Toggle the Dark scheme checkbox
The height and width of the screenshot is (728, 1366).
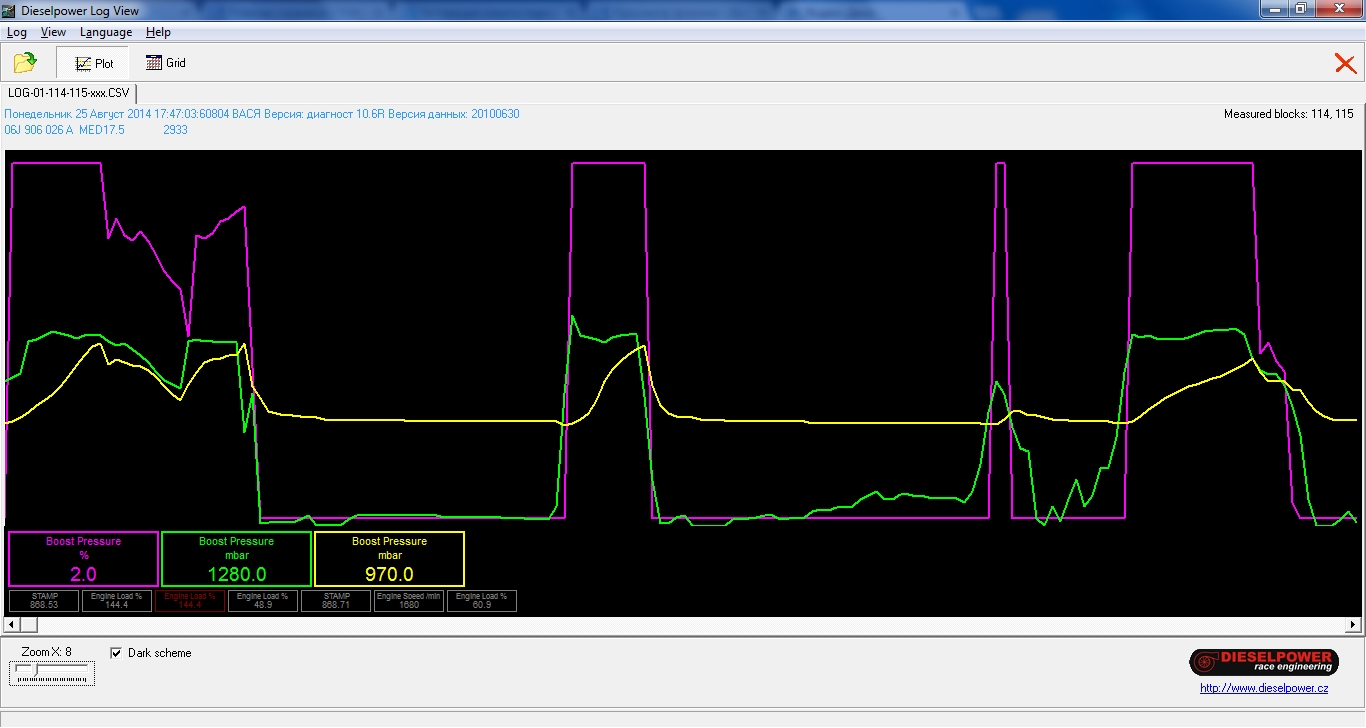click(x=116, y=653)
